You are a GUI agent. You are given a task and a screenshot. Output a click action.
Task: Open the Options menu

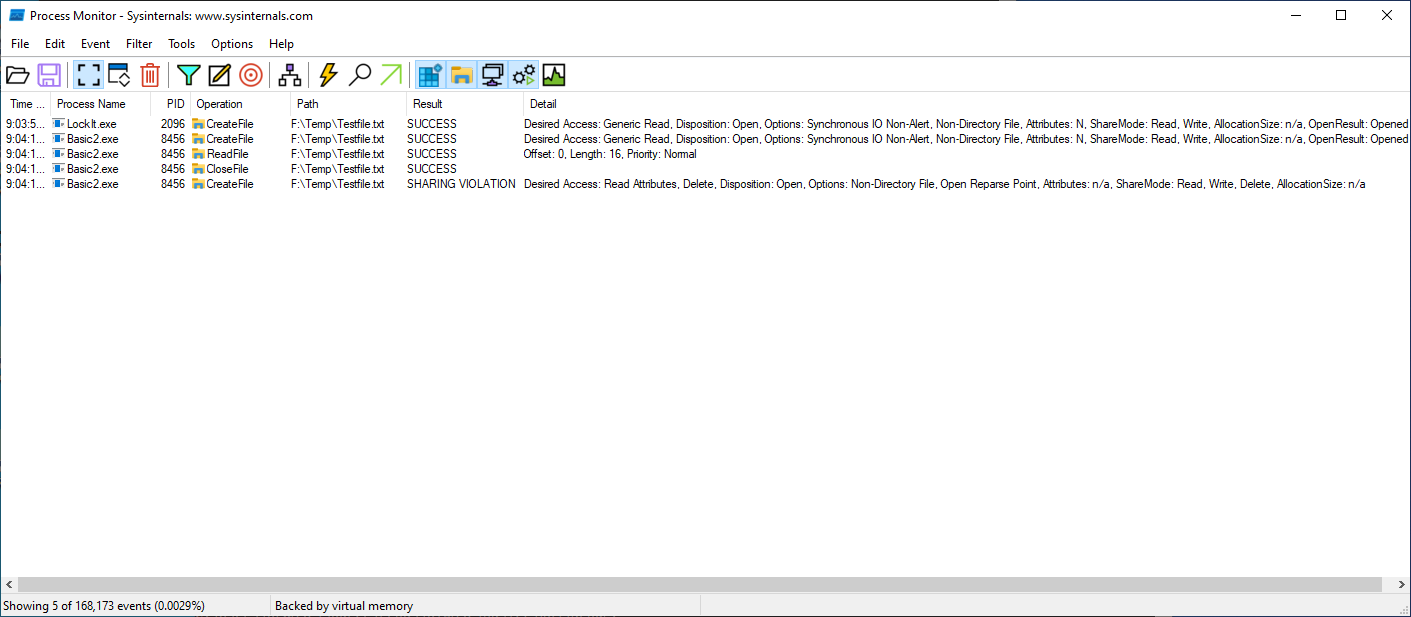232,44
